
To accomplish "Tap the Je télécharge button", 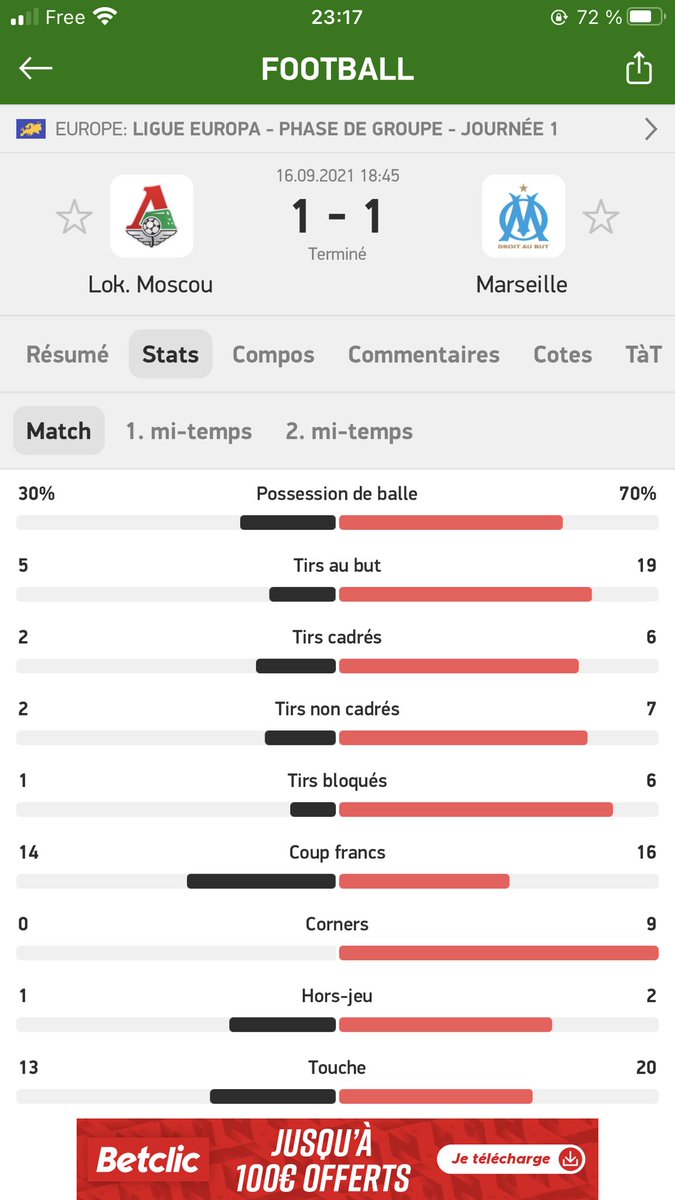I will [512, 1159].
